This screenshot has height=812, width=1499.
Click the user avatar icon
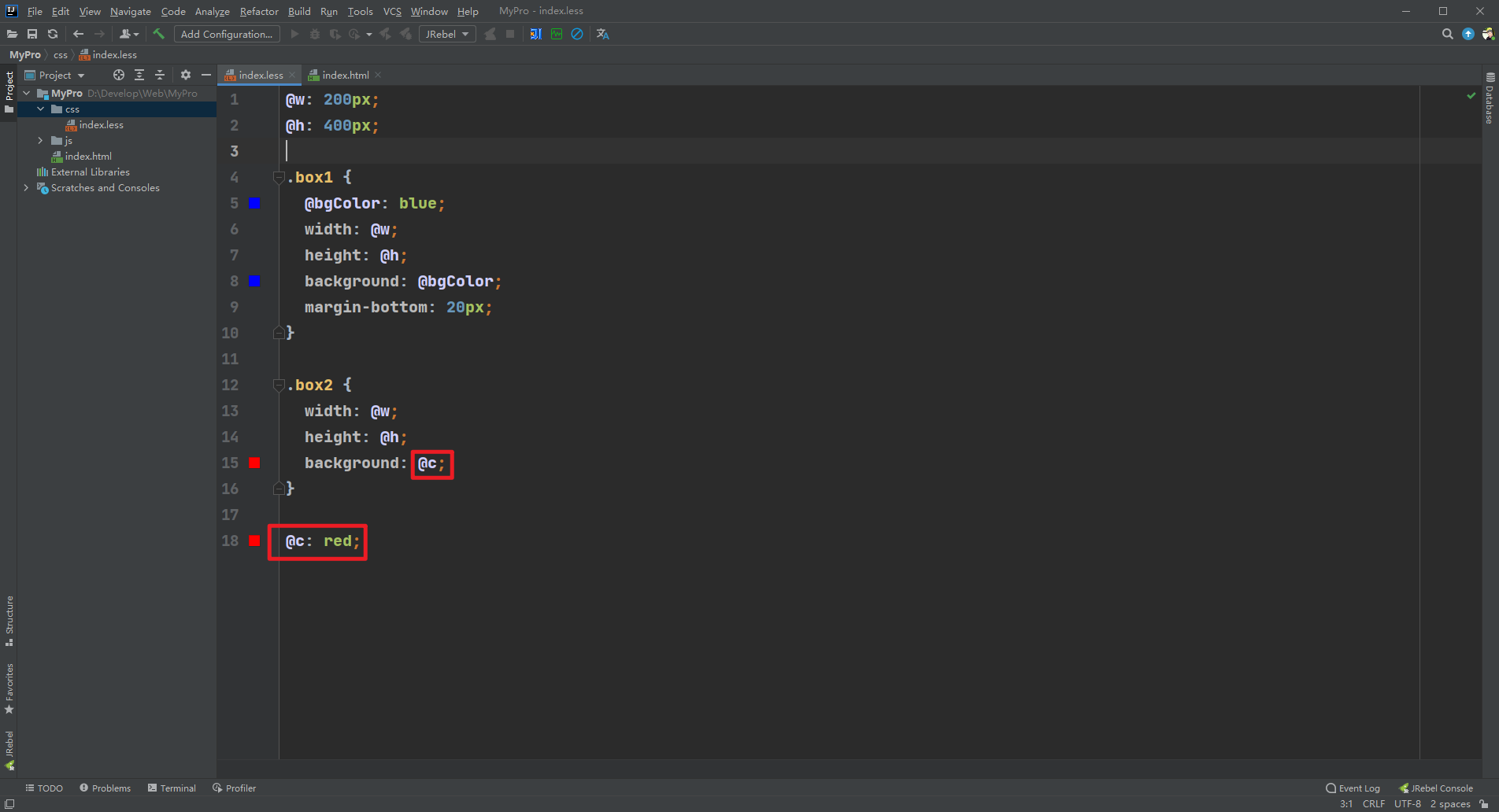click(1488, 34)
